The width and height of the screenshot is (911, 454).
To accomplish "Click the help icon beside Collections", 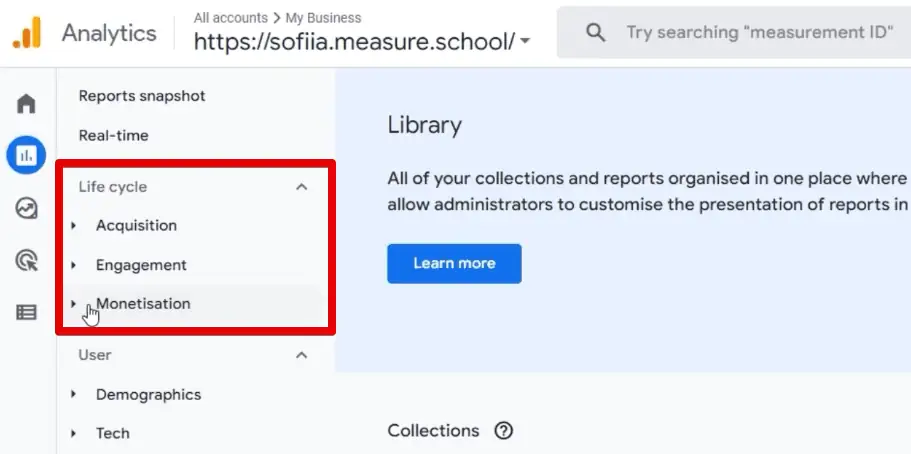I will 504,431.
